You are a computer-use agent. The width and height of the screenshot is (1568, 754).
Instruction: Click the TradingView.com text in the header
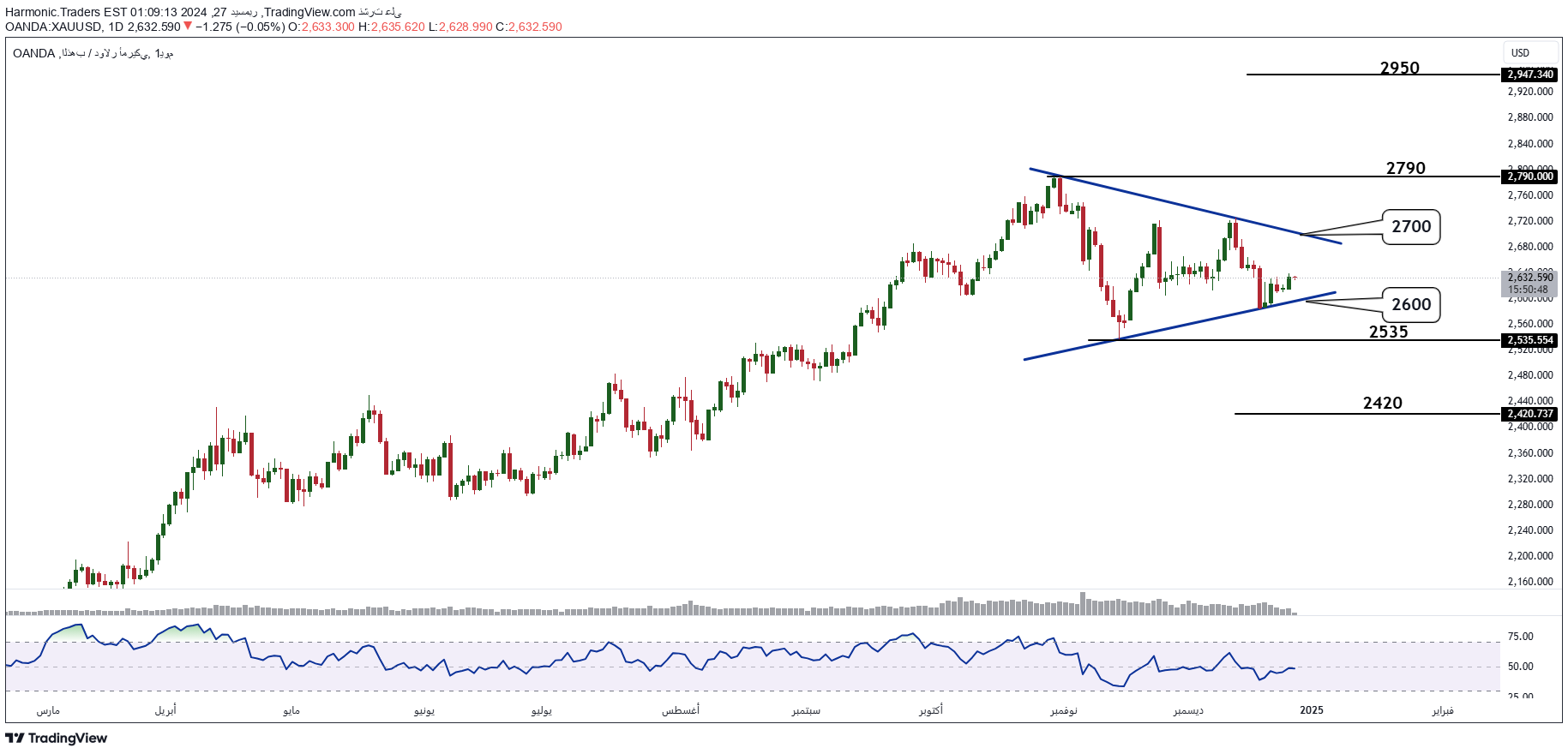point(309,12)
